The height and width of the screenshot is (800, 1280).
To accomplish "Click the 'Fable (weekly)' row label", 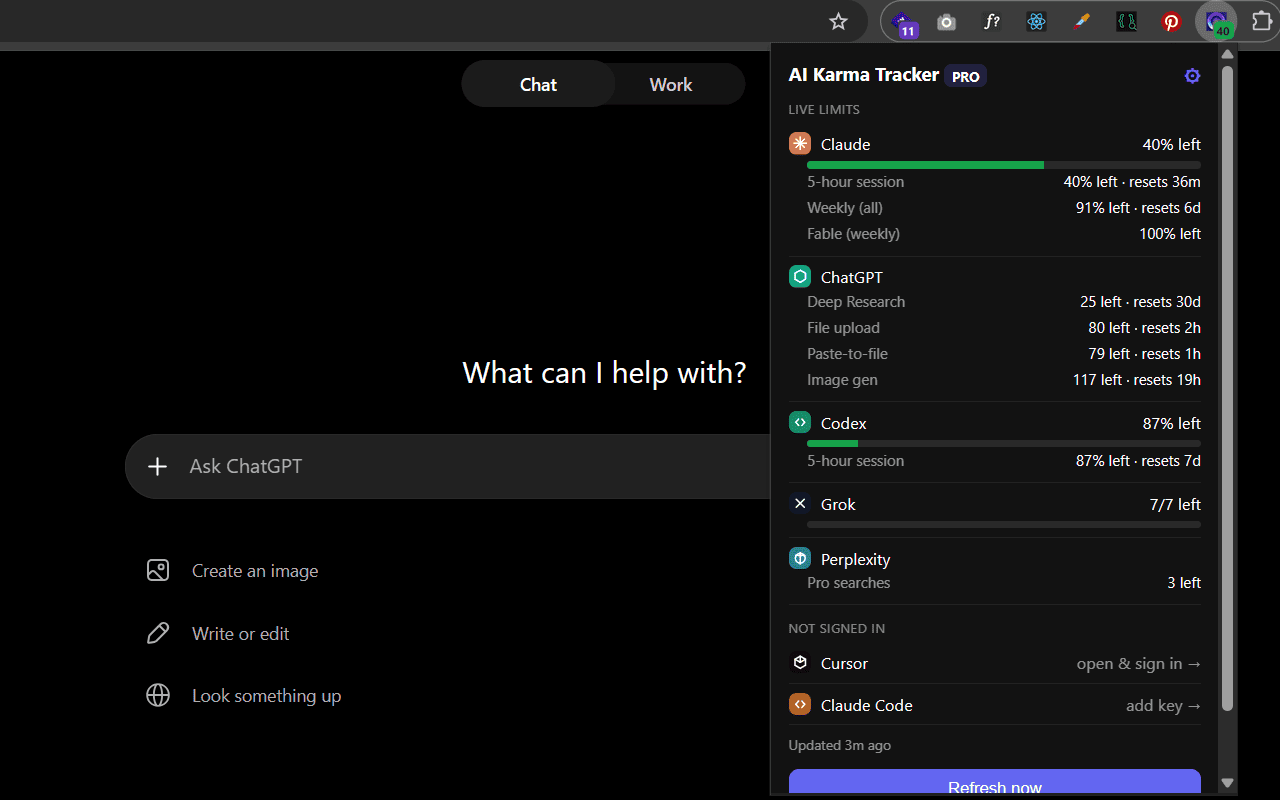I will click(x=854, y=234).
